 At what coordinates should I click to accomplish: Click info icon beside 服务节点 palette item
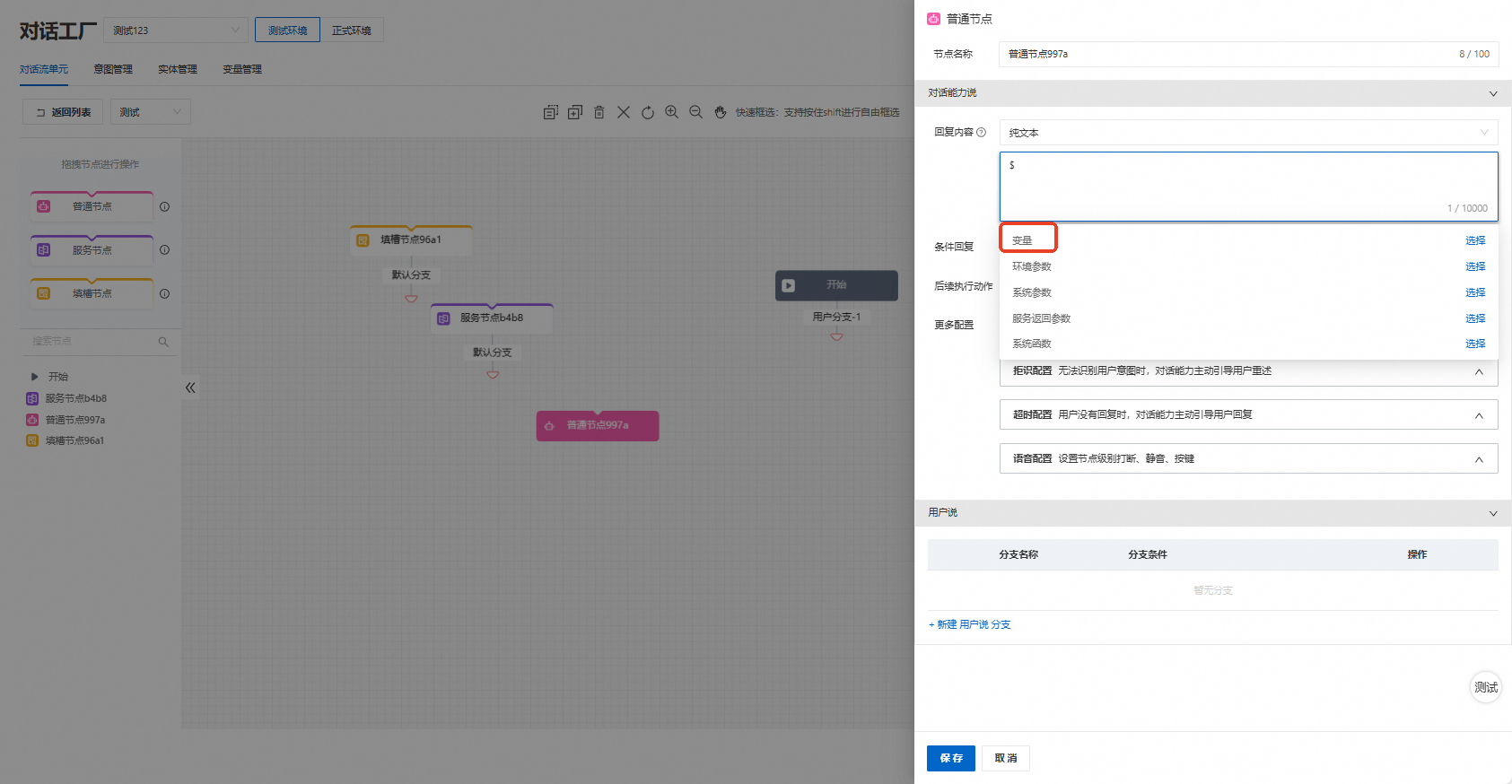164,249
